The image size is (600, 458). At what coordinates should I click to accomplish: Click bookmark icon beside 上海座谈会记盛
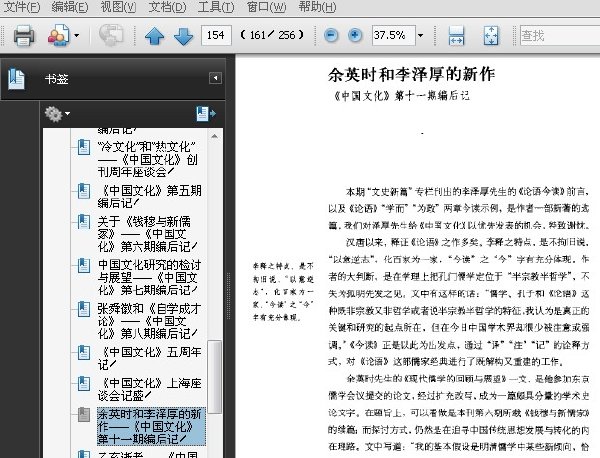pos(84,383)
